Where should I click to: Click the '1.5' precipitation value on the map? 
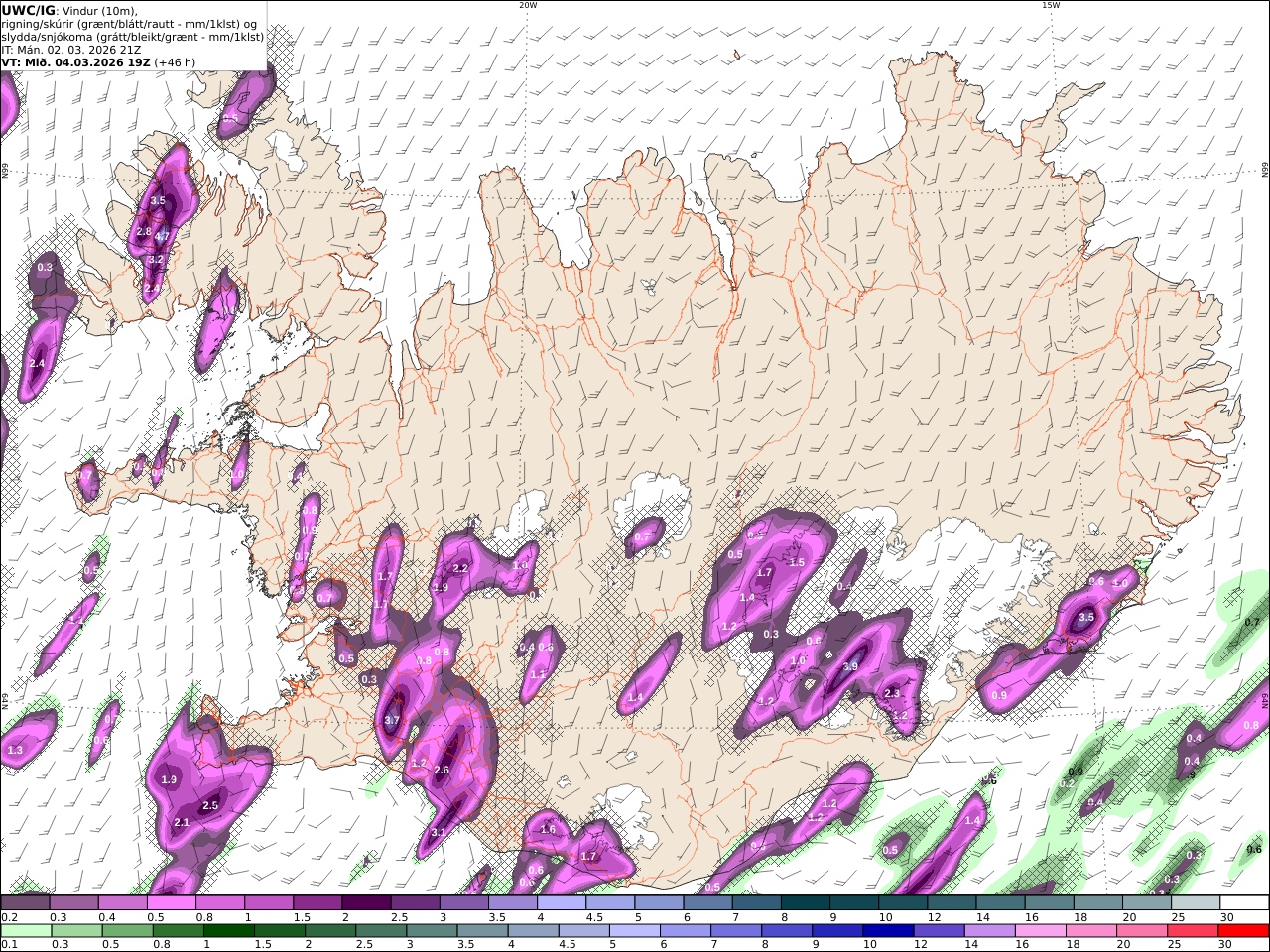(797, 562)
